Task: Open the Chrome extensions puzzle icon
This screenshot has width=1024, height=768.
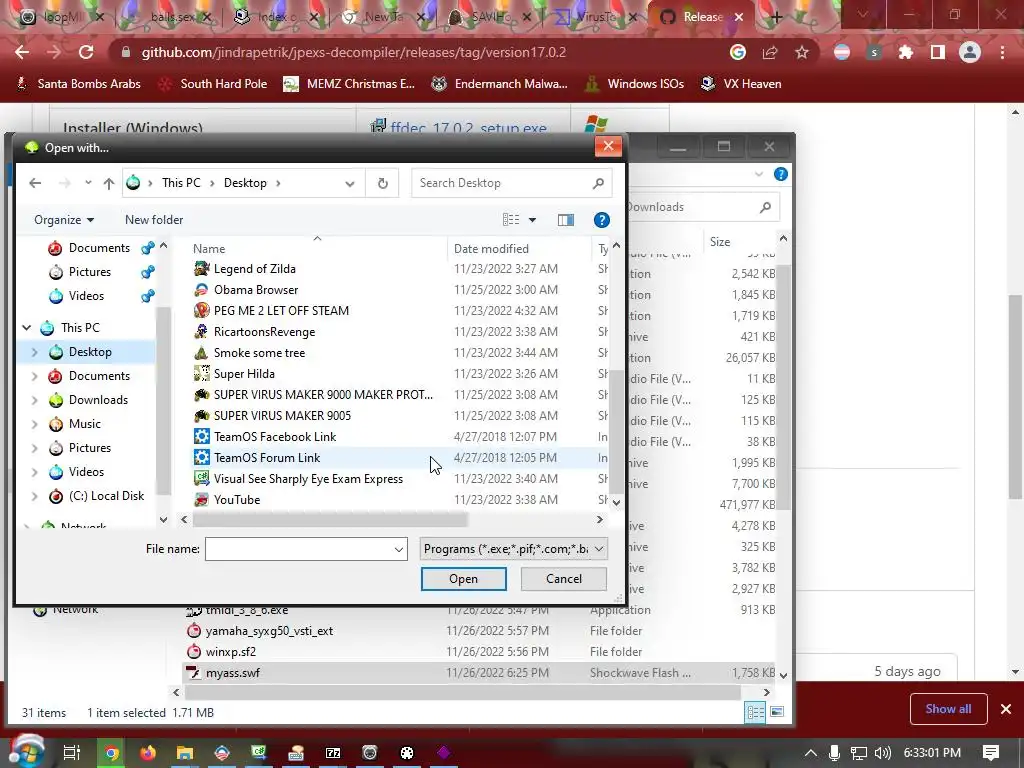Action: [x=906, y=52]
